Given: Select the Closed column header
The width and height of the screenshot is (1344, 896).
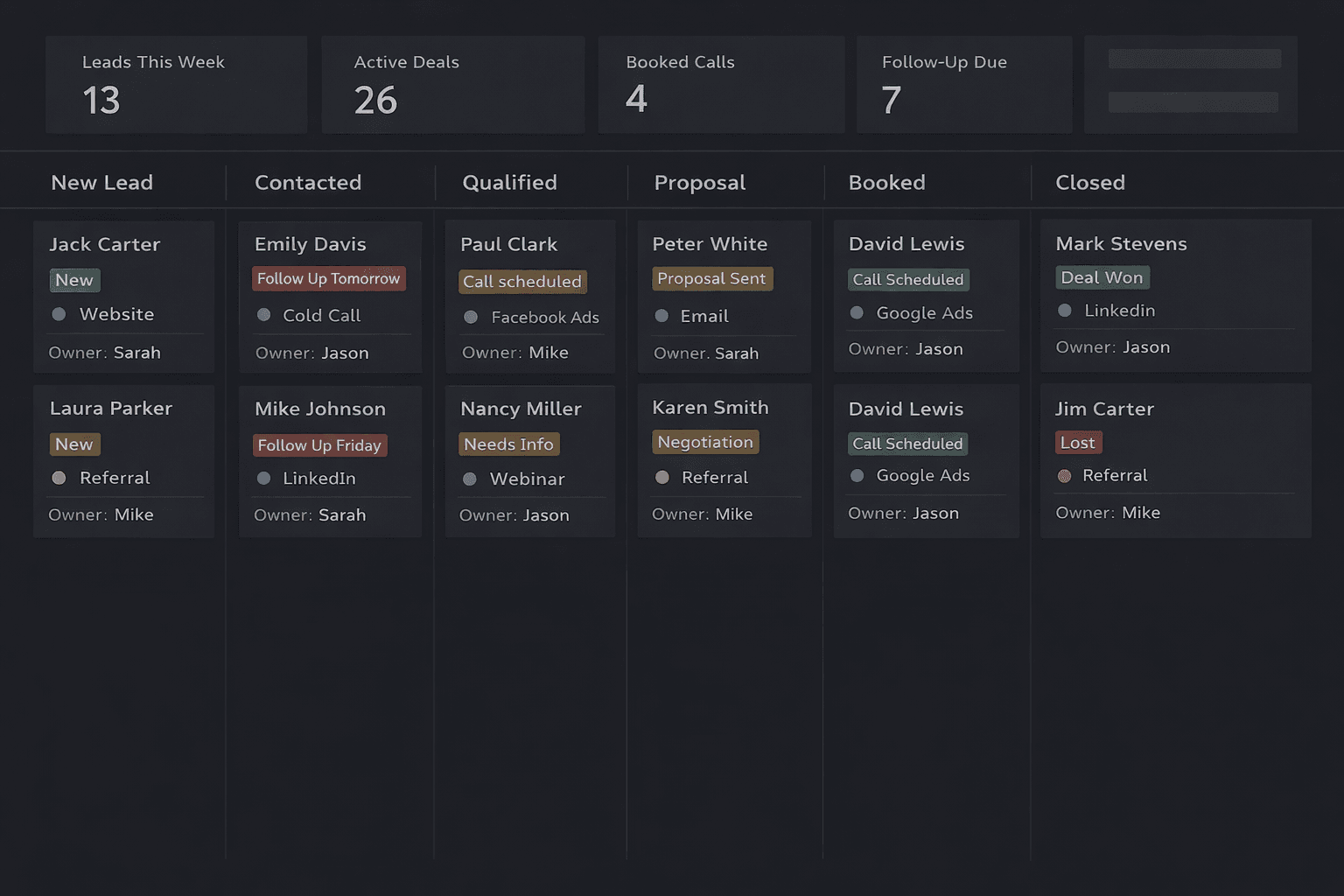Looking at the screenshot, I should pyautogui.click(x=1090, y=182).
